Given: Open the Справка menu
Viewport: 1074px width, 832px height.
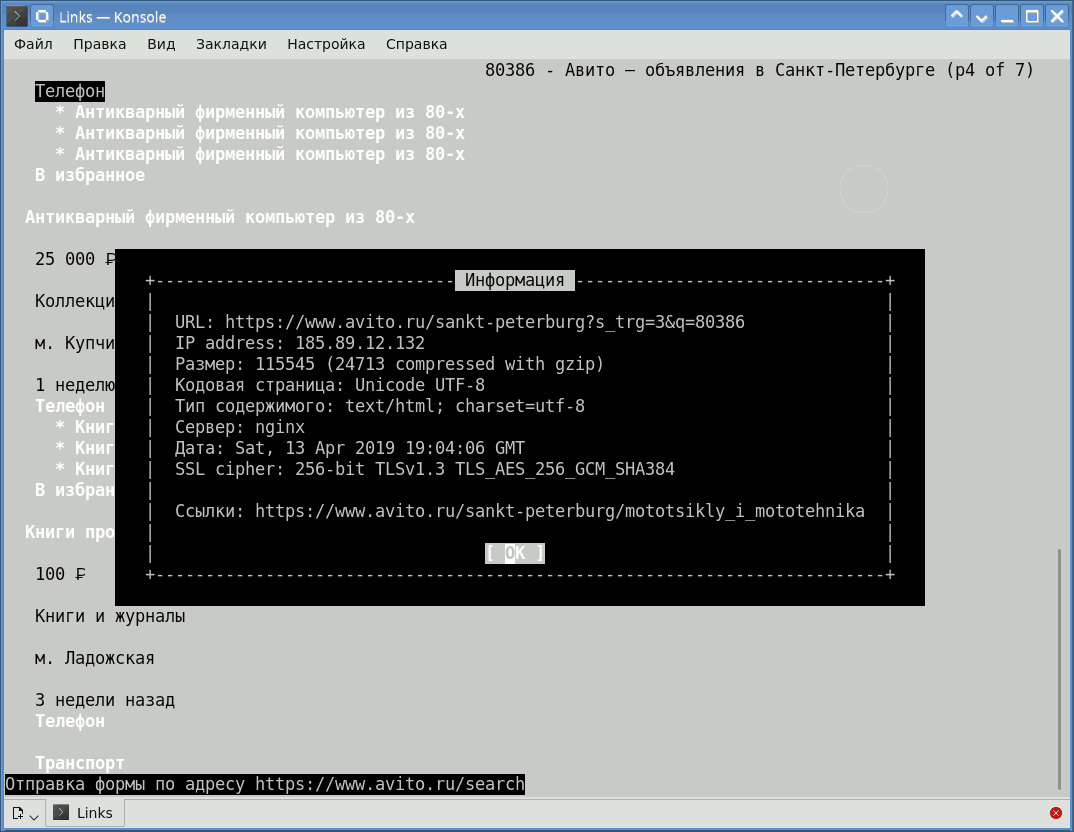Looking at the screenshot, I should [416, 44].
